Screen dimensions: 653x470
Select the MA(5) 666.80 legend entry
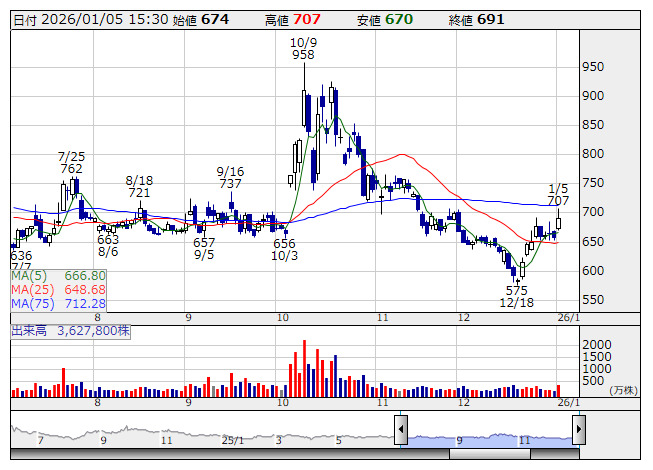click(x=58, y=275)
